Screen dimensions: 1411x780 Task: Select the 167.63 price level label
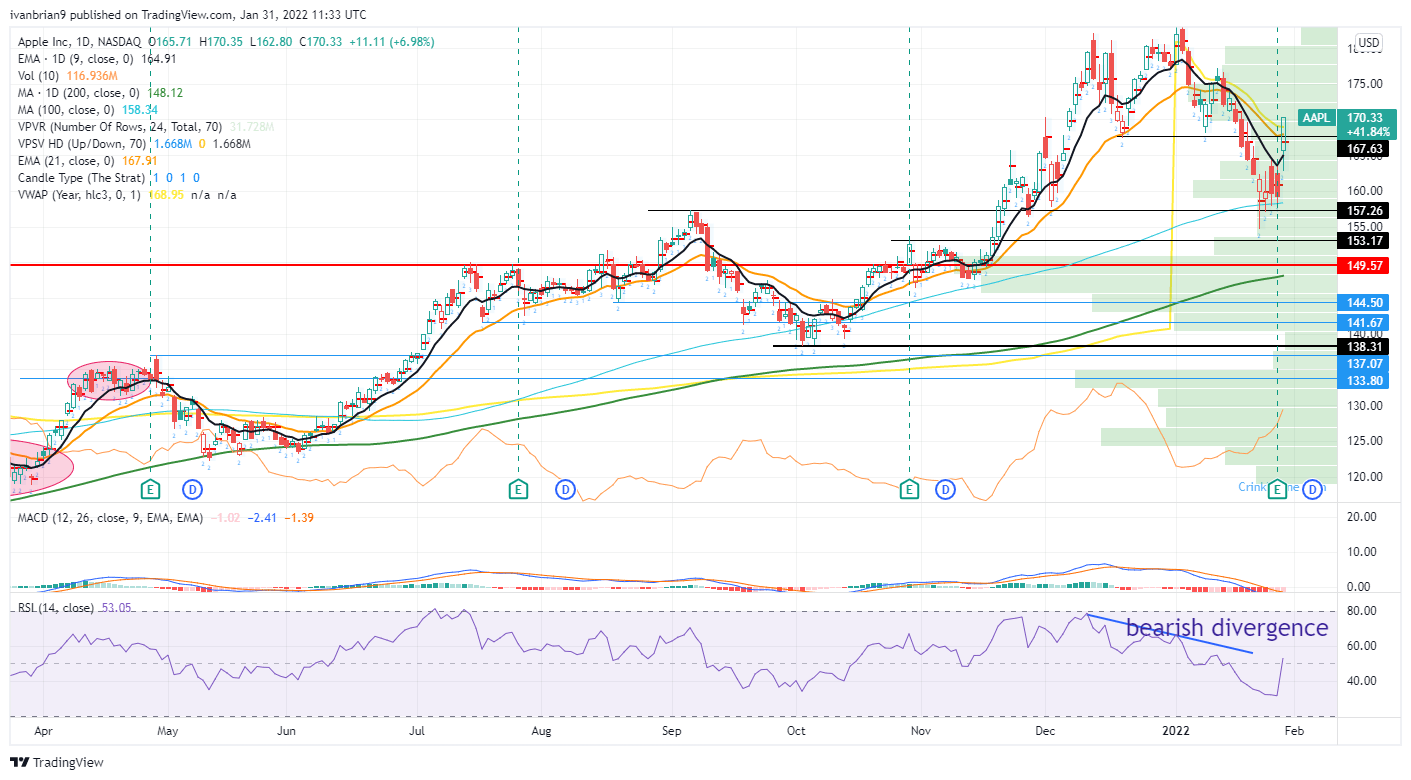(1364, 149)
